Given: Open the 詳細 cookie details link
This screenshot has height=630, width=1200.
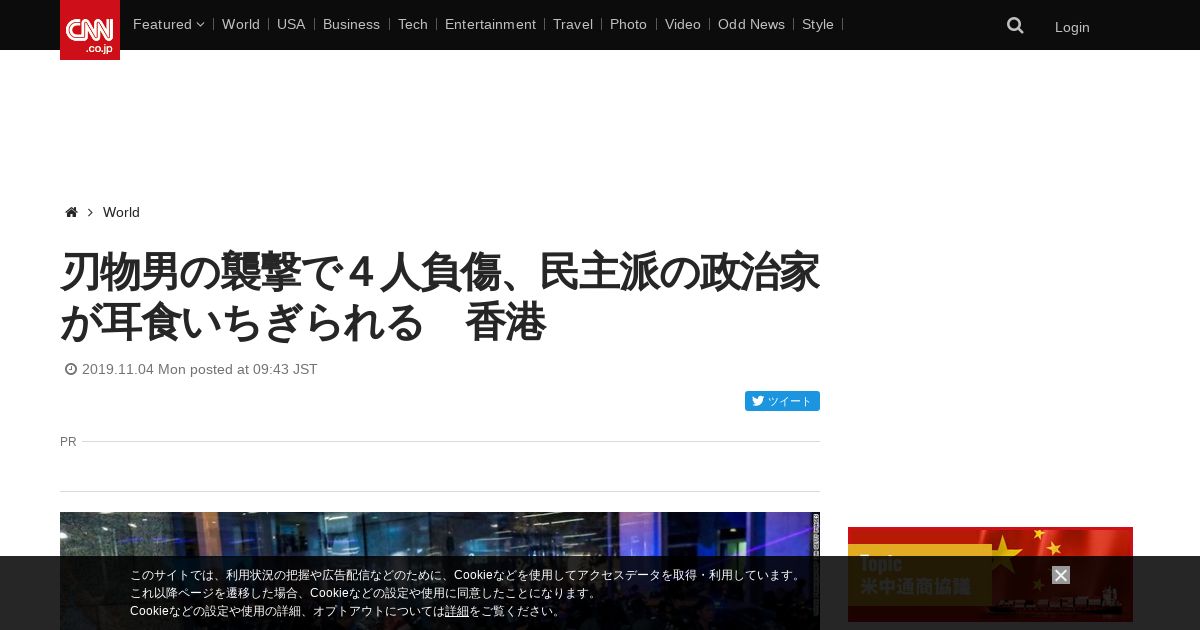Looking at the screenshot, I should (457, 611).
